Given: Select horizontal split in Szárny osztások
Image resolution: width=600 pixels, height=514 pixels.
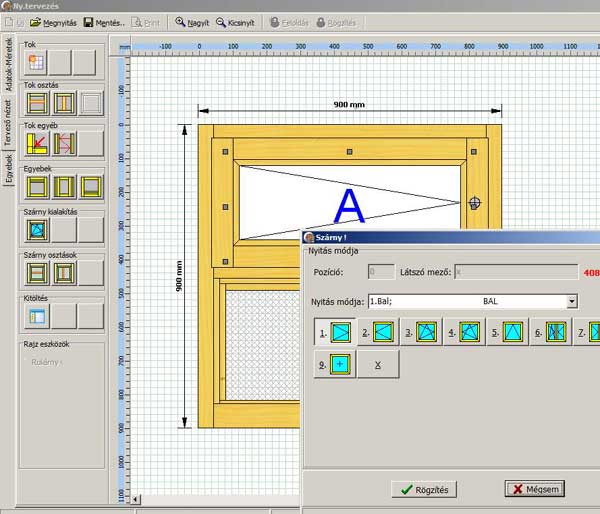Looking at the screenshot, I should [x=37, y=273].
